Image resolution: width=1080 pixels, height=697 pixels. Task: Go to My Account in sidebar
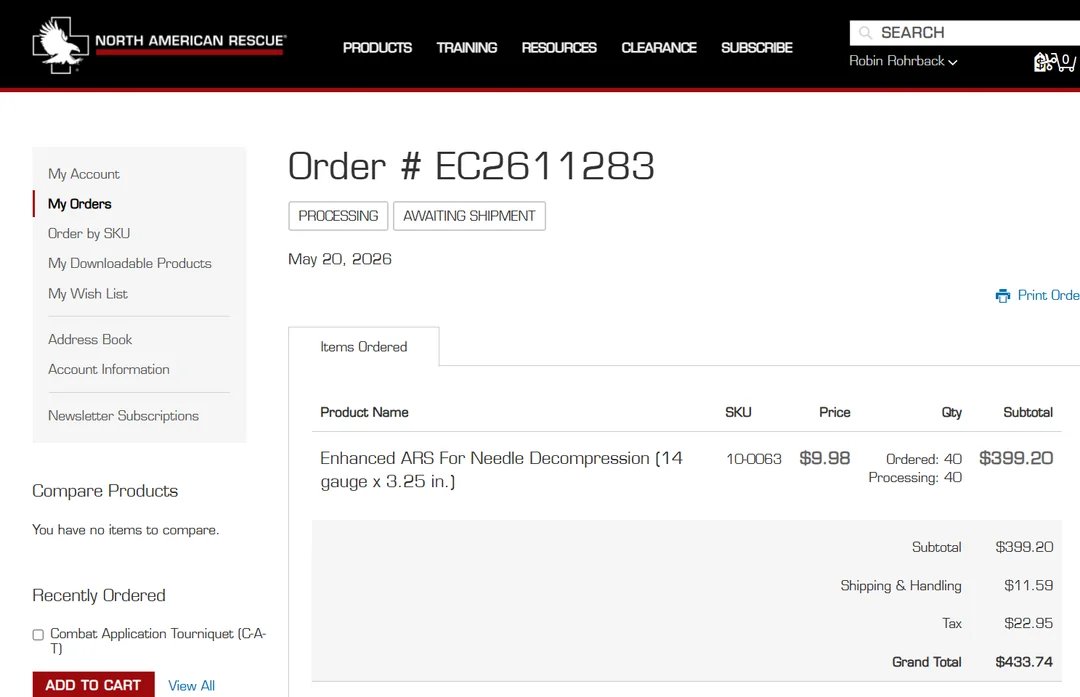click(84, 174)
